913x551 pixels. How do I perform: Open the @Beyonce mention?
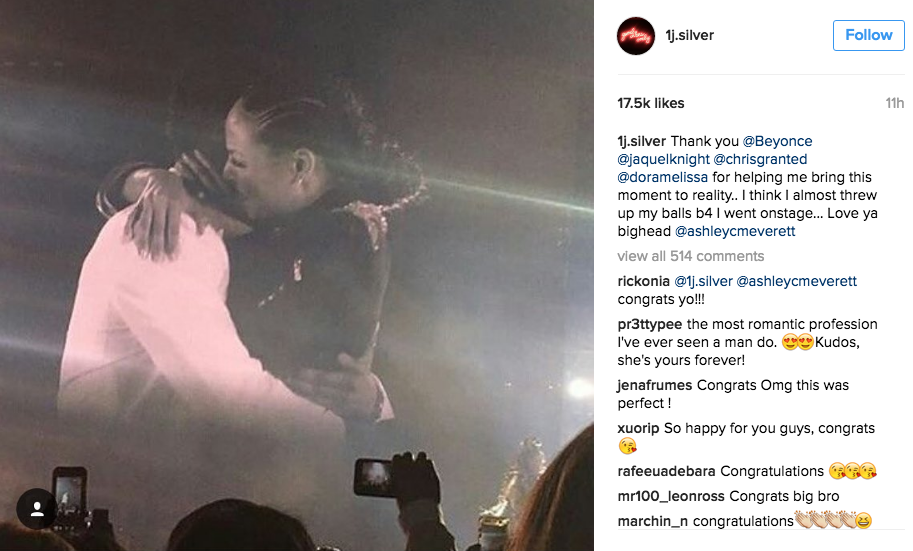click(x=777, y=141)
